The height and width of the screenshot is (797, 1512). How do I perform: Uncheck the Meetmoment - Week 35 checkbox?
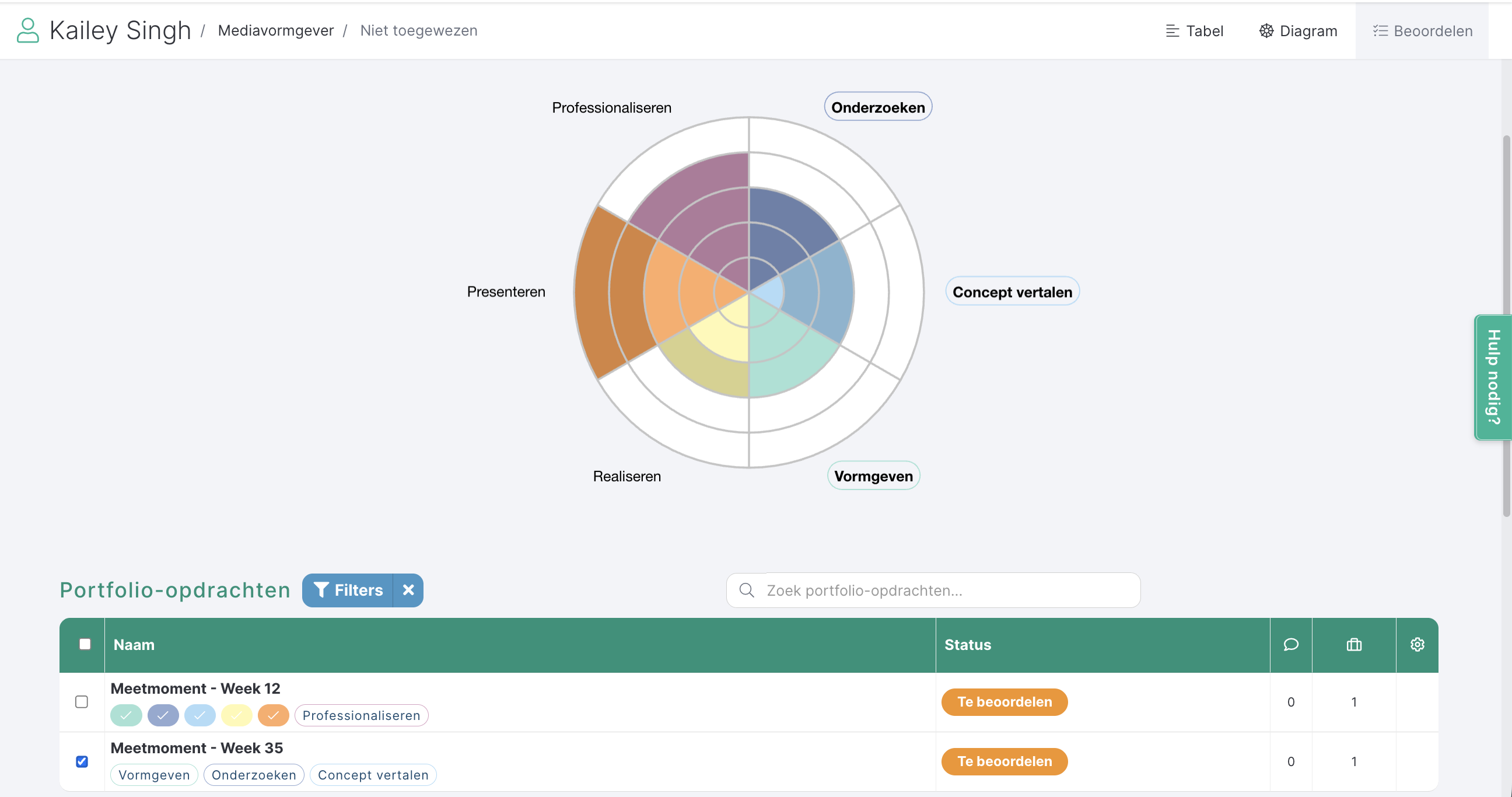pyautogui.click(x=82, y=761)
